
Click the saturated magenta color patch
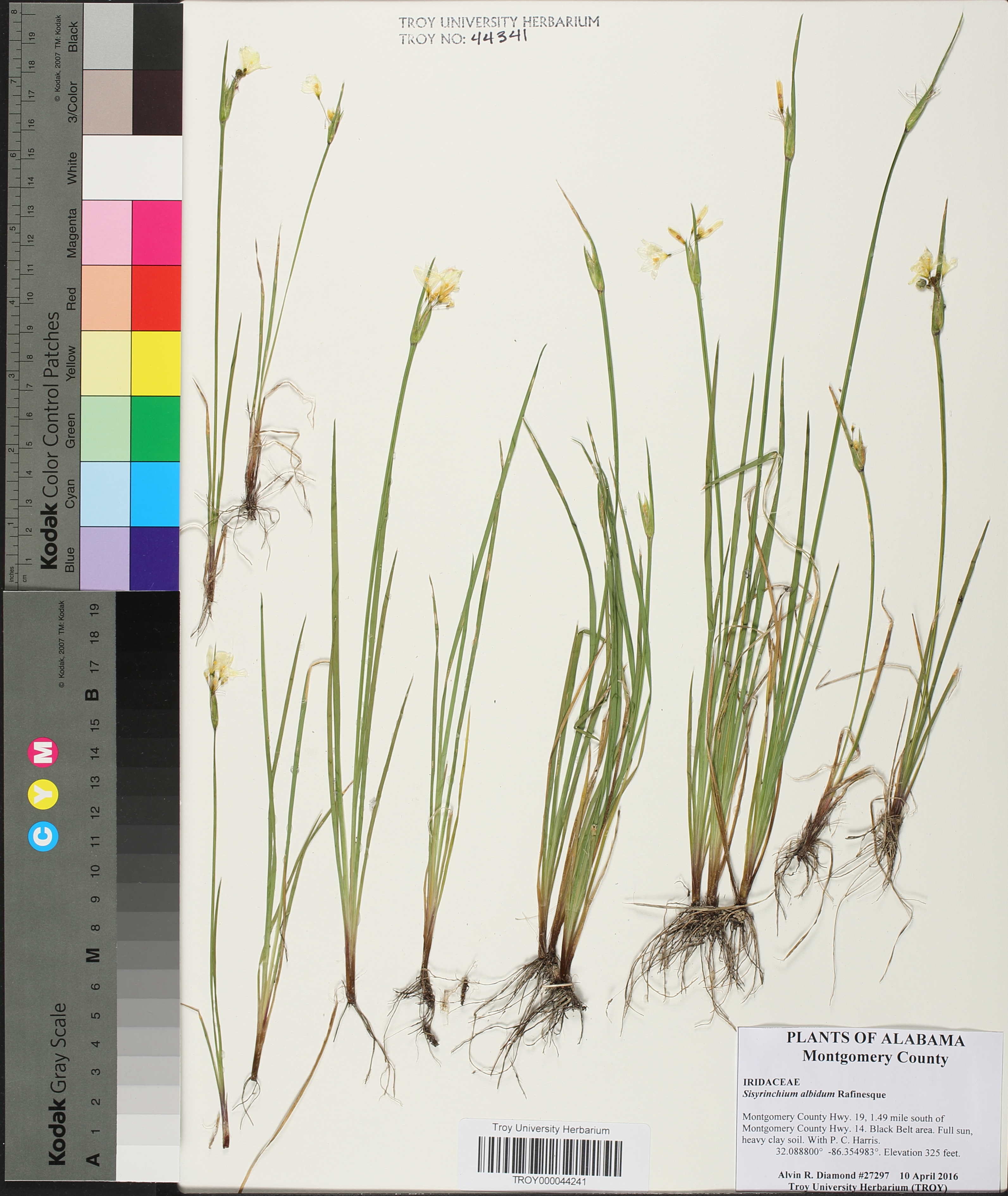[157, 233]
